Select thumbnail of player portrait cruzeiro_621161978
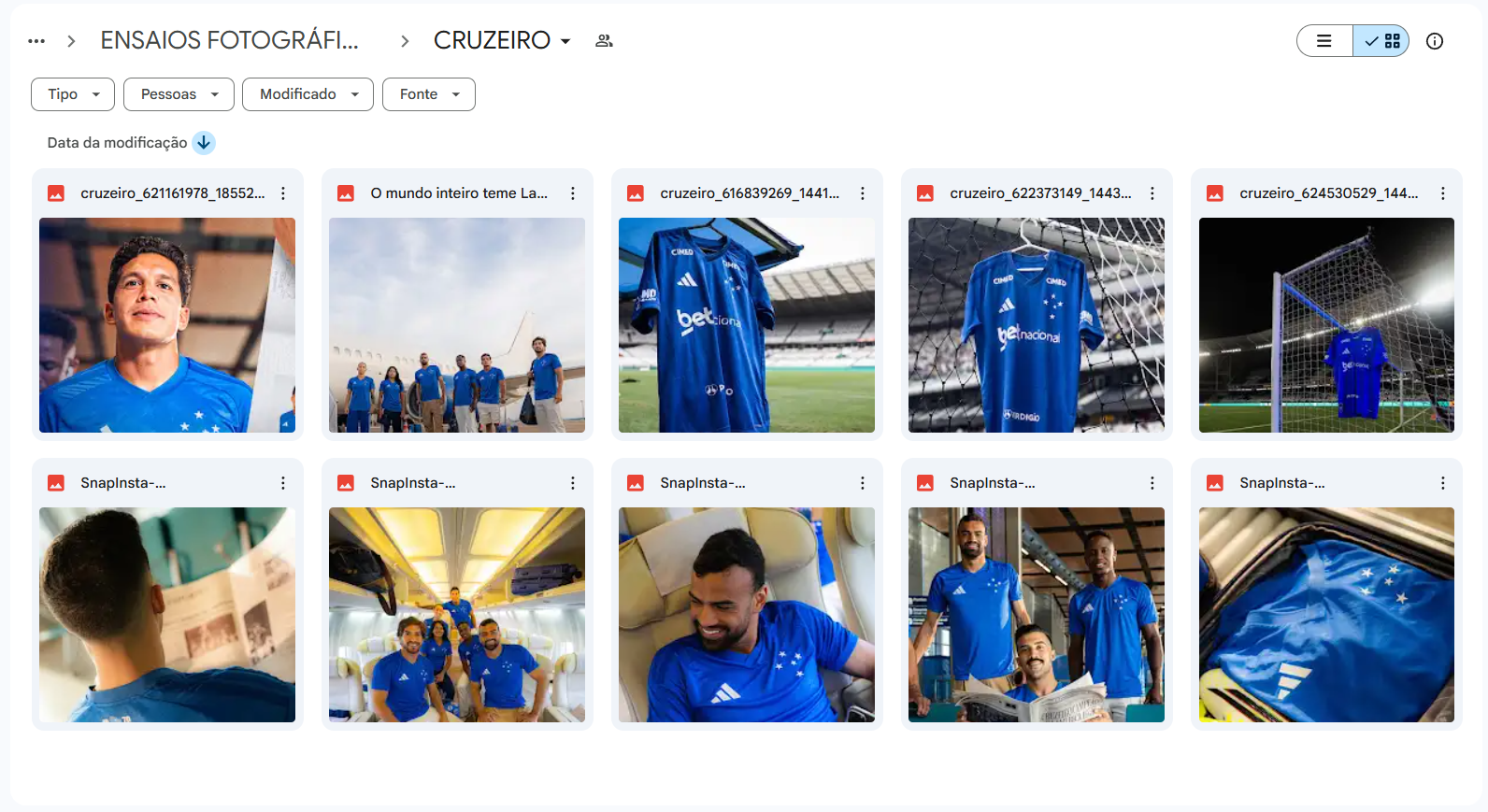Screen dimensions: 1488x812 coord(167,325)
